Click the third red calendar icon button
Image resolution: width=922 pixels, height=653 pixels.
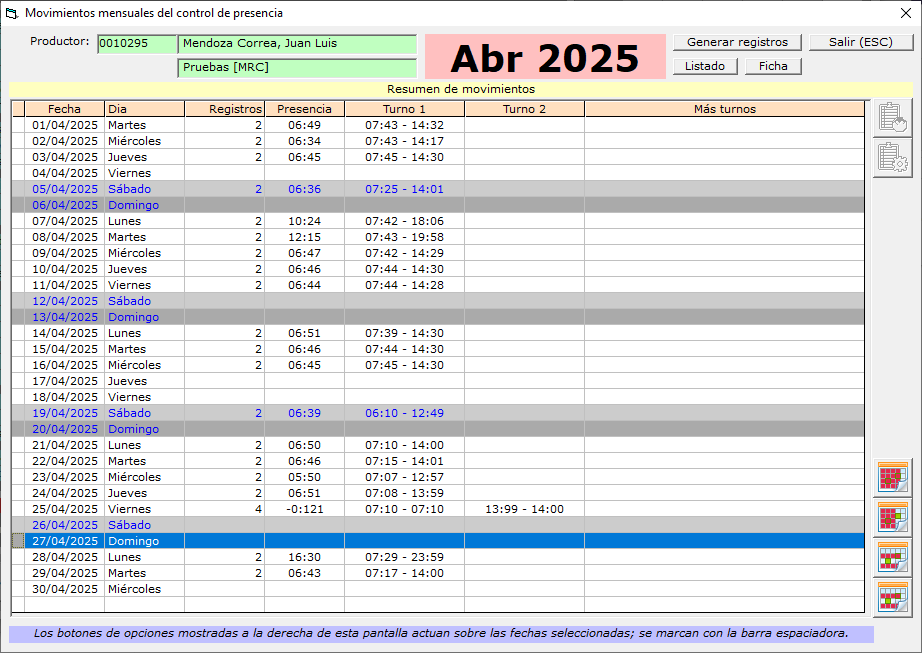(892, 558)
